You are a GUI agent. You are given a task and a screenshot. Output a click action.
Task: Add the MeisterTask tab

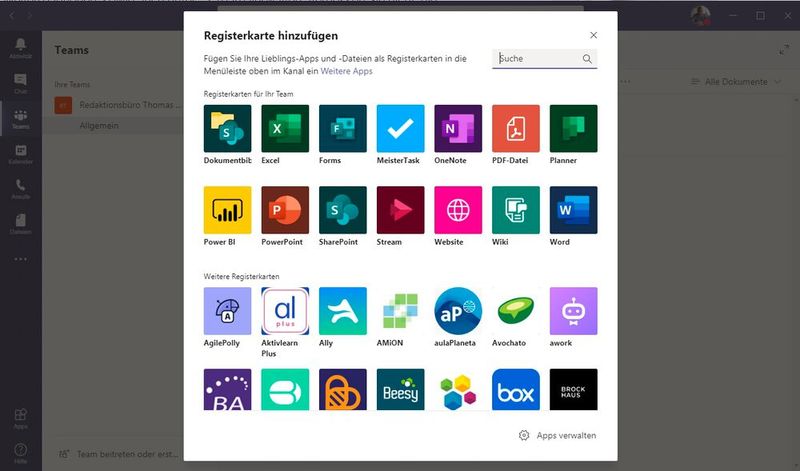400,129
